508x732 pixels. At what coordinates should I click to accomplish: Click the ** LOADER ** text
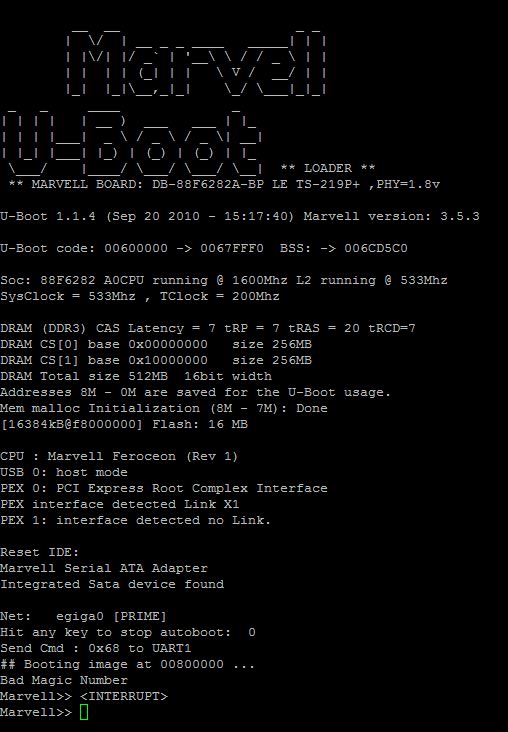pos(328,168)
